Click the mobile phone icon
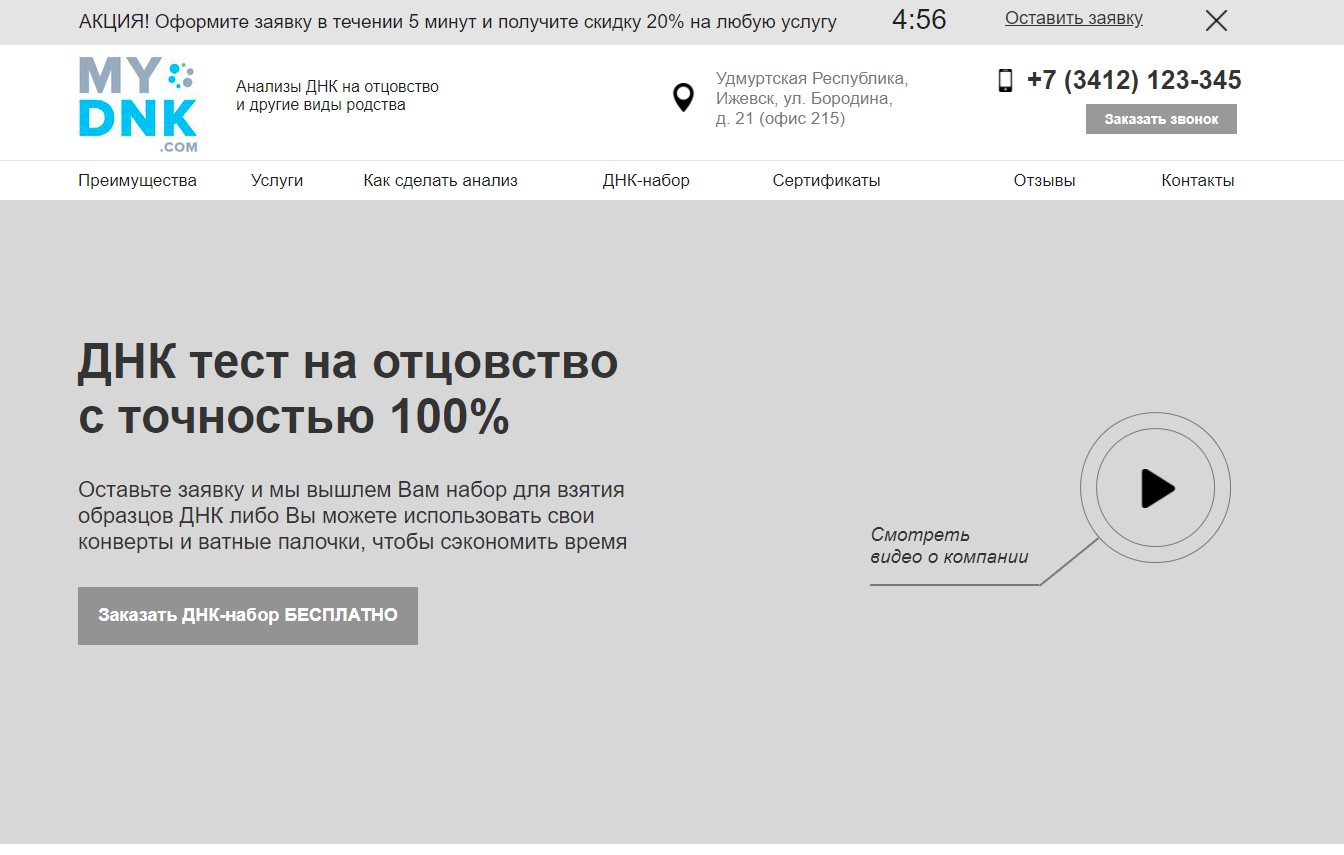Image resolution: width=1344 pixels, height=855 pixels. (1005, 81)
